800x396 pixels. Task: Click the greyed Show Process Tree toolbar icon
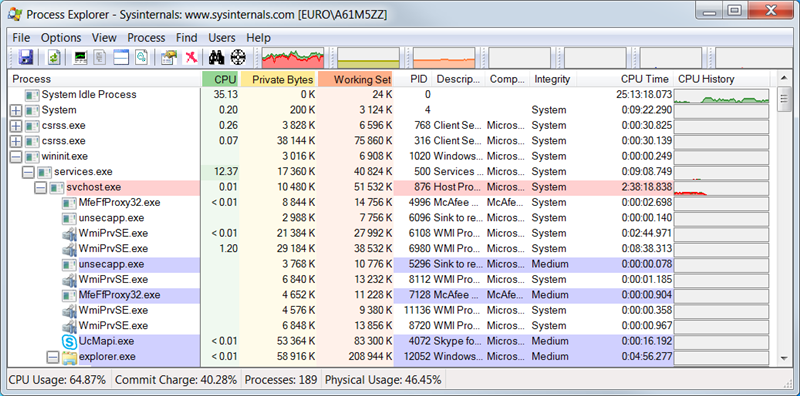click(99, 57)
